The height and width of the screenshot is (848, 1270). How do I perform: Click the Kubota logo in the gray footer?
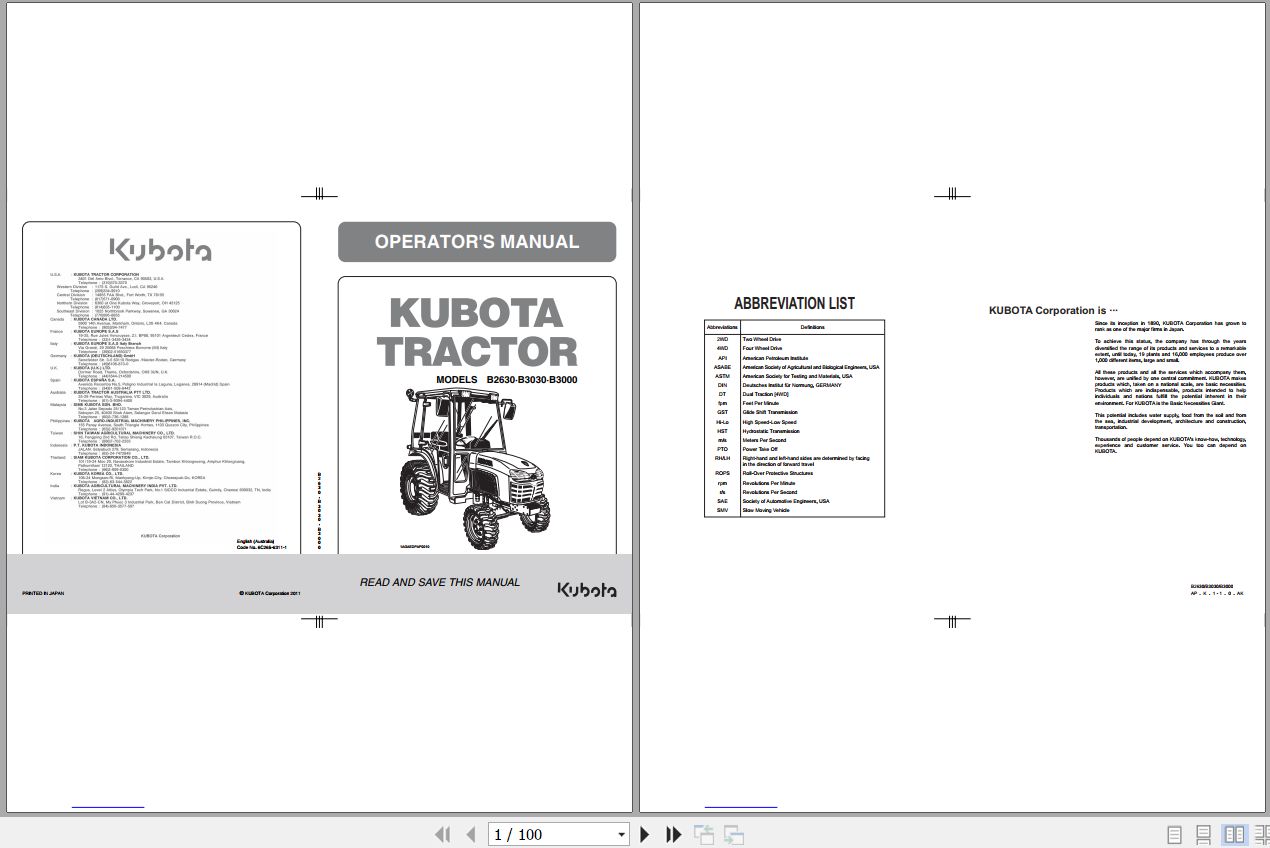[587, 590]
